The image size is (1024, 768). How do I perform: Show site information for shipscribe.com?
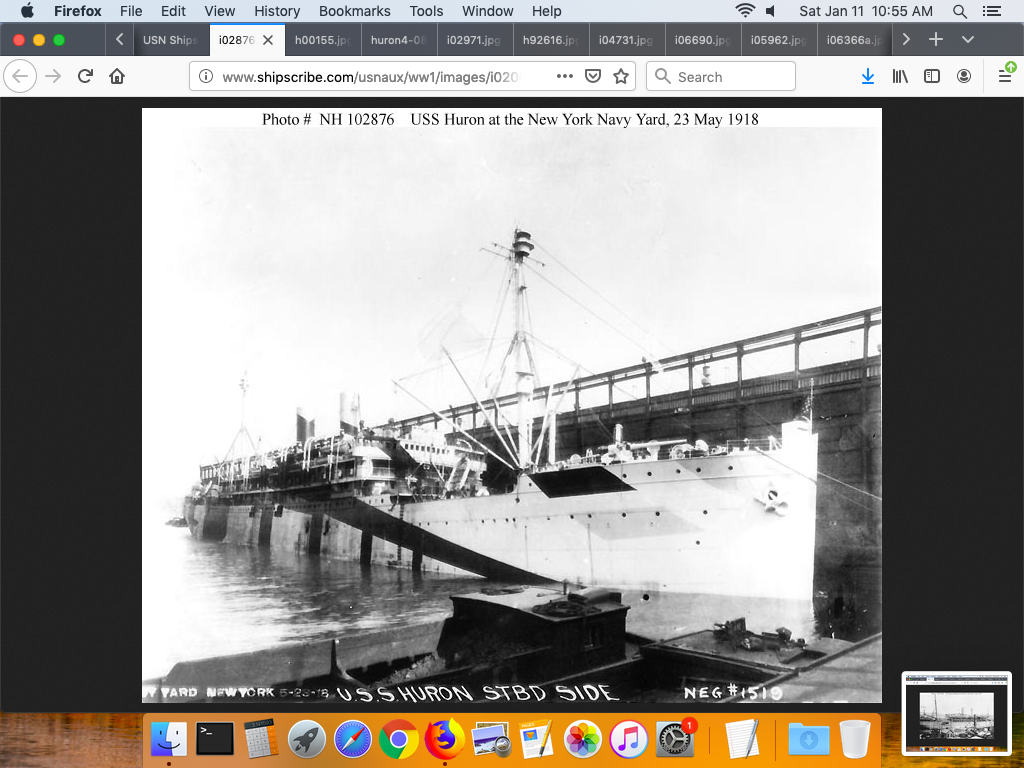(205, 77)
